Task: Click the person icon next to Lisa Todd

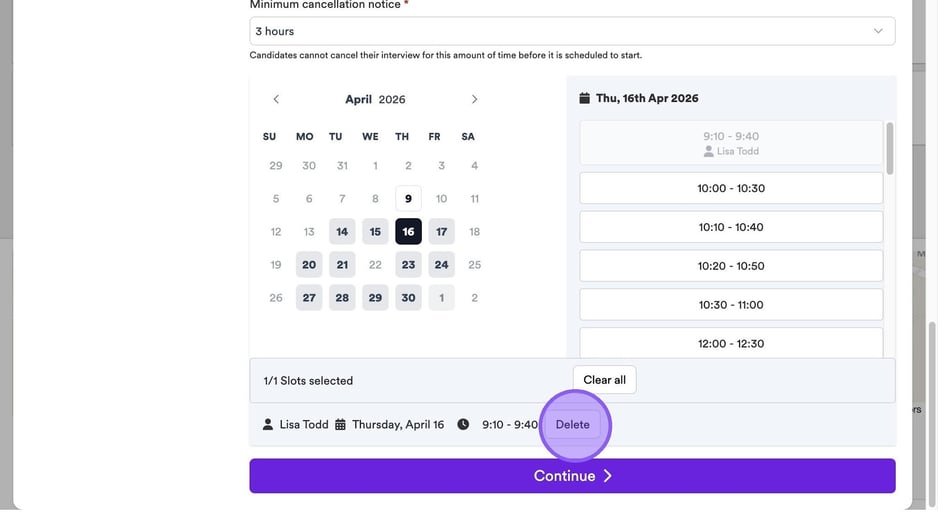Action: click(x=268, y=424)
